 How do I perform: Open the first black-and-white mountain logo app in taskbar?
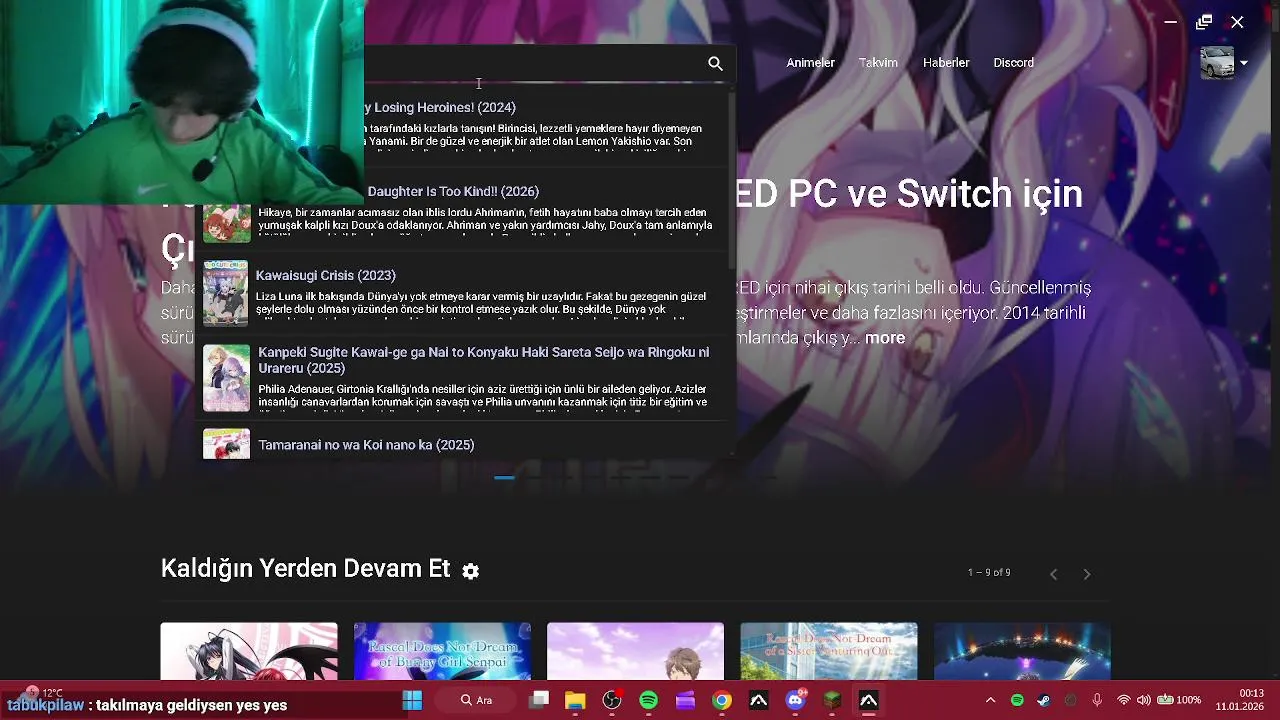coord(758,700)
